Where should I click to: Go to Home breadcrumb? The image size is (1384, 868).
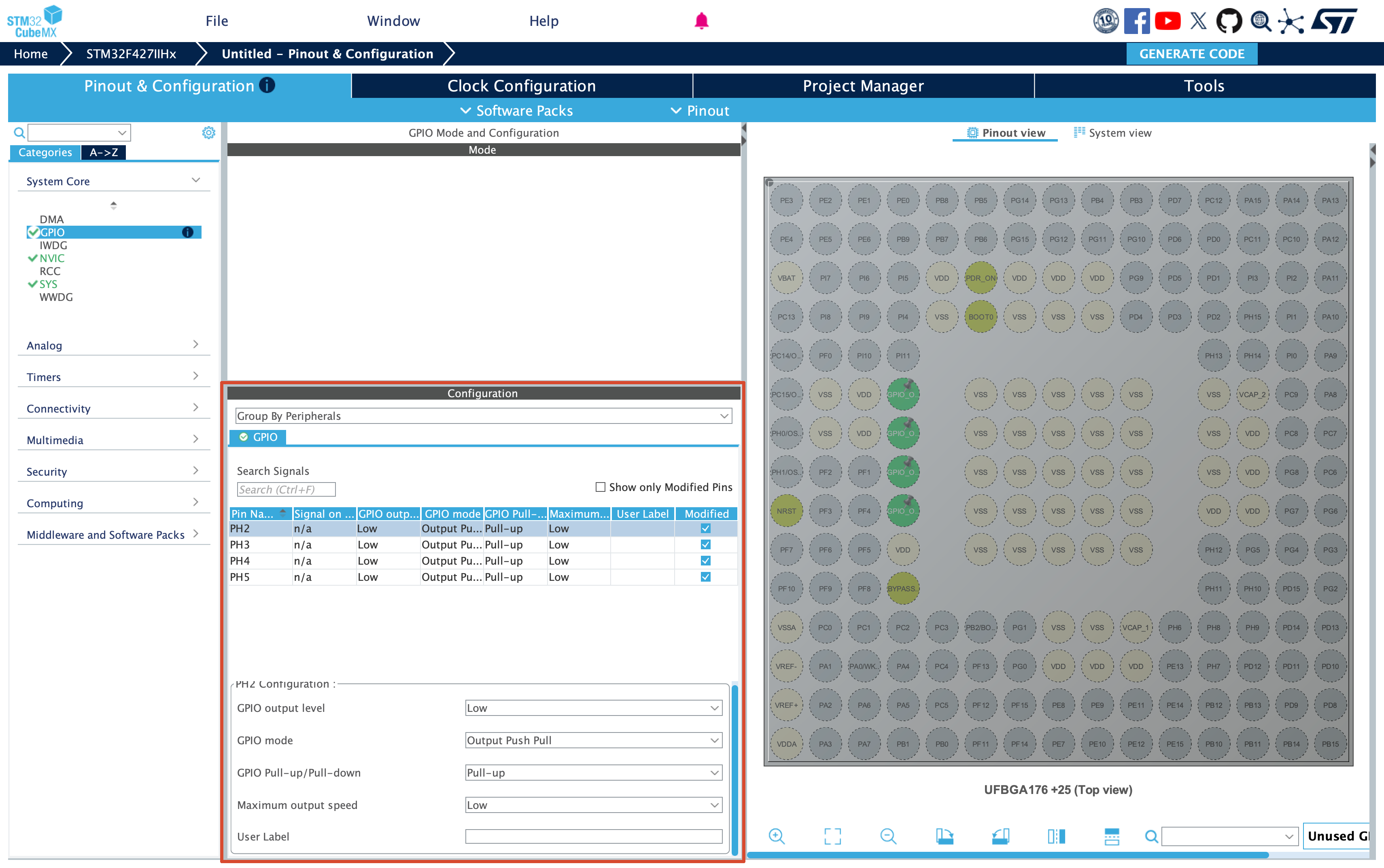click(31, 53)
